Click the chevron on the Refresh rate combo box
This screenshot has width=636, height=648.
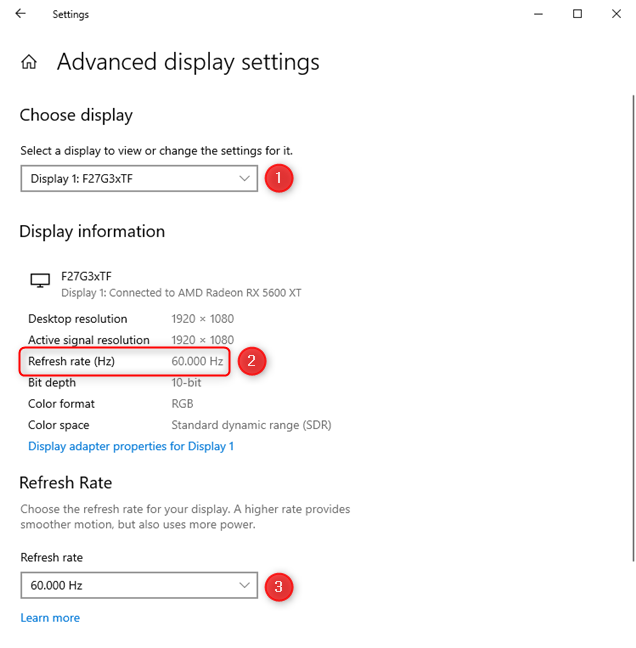[245, 585]
